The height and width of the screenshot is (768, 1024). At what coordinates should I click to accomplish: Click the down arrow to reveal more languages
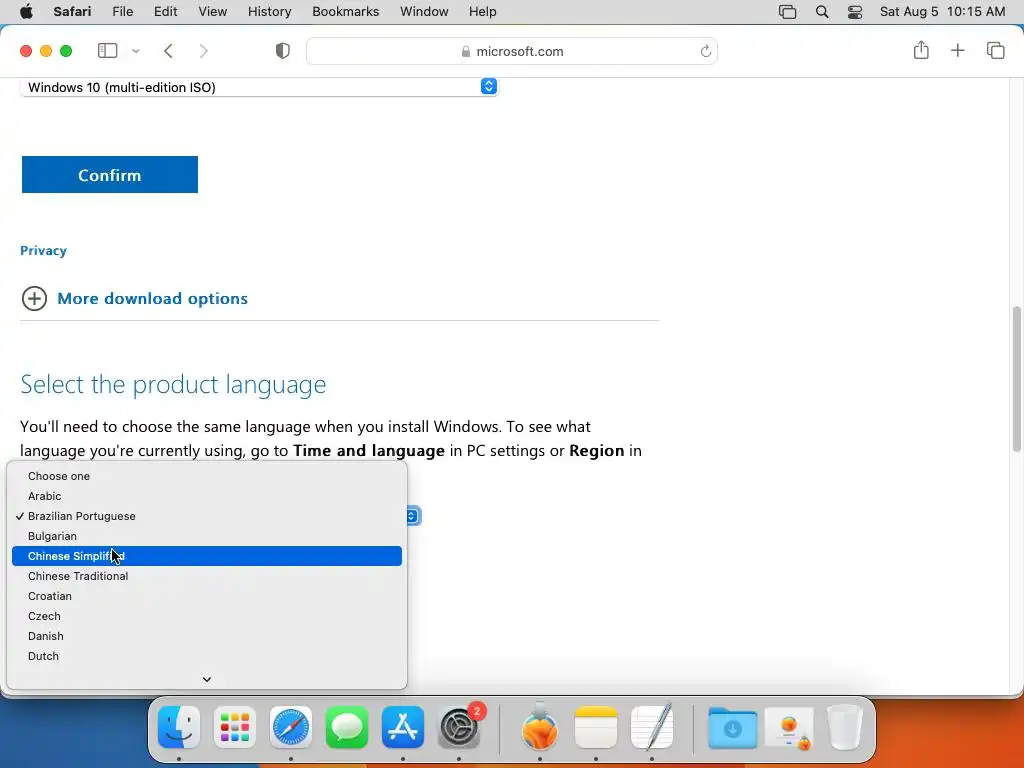[206, 679]
